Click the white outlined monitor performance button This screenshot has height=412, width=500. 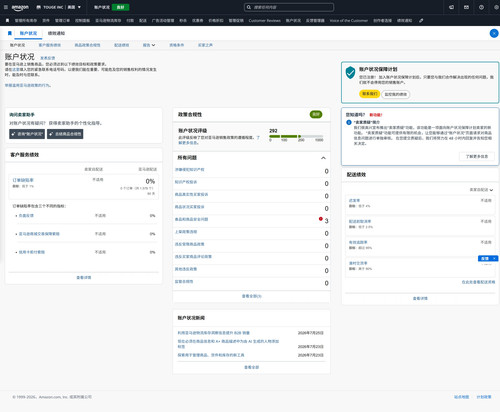pyautogui.click(x=396, y=94)
